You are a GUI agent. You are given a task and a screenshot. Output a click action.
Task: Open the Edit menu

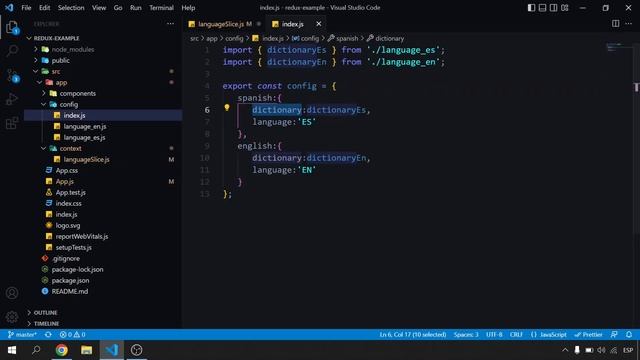tap(44, 8)
